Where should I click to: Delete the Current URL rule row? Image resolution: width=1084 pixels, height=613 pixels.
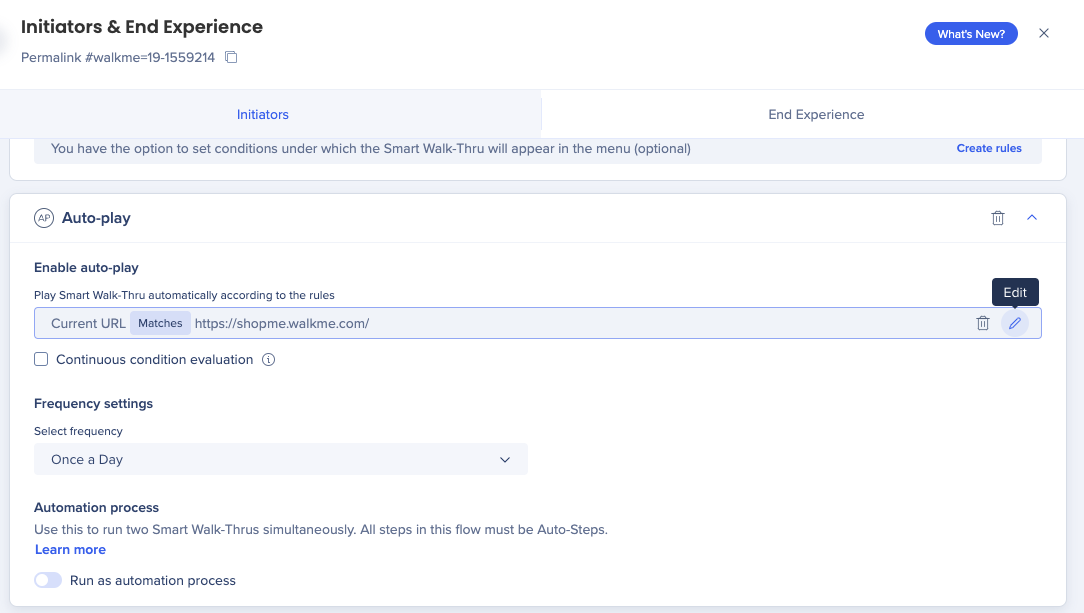tap(983, 323)
